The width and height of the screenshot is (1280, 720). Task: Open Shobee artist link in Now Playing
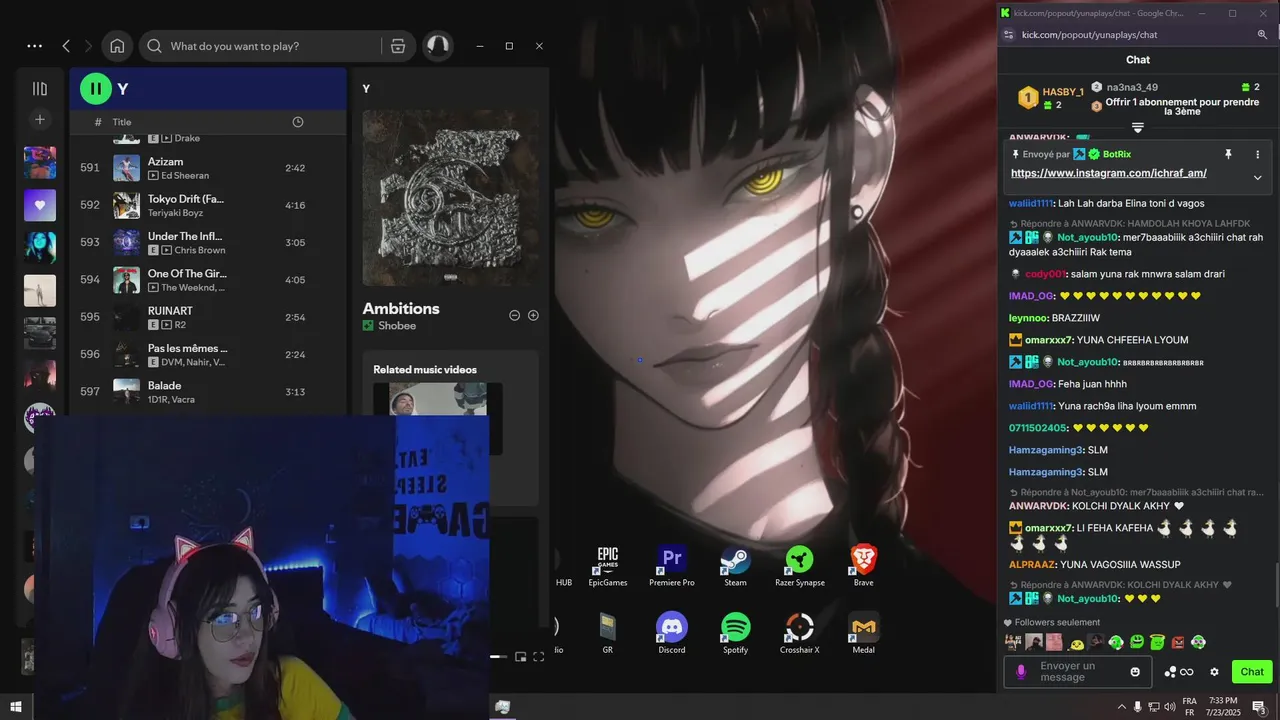click(x=397, y=326)
